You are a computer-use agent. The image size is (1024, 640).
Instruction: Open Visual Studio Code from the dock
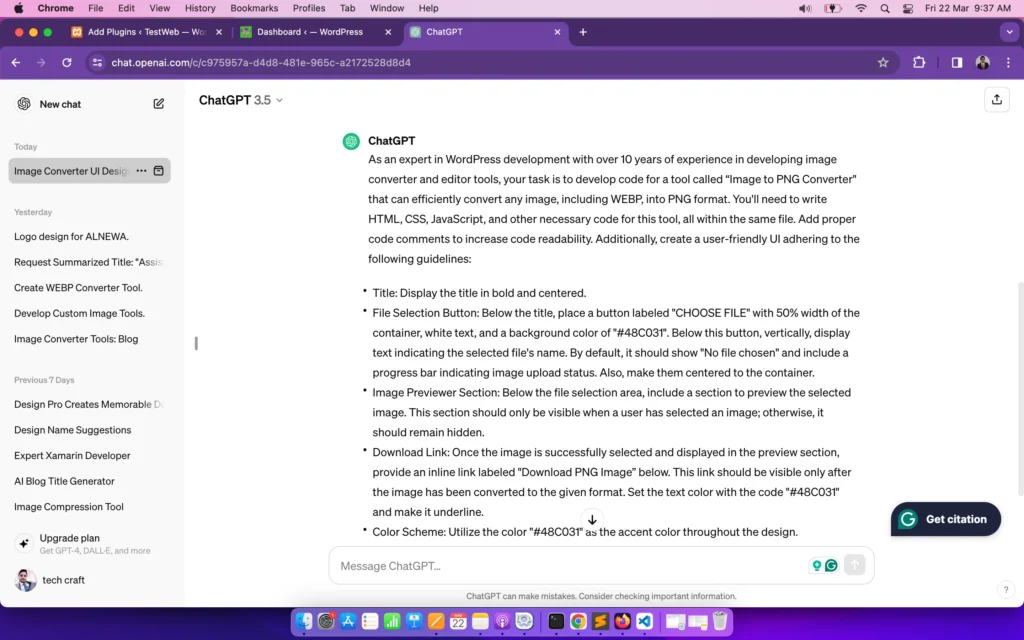click(x=645, y=621)
